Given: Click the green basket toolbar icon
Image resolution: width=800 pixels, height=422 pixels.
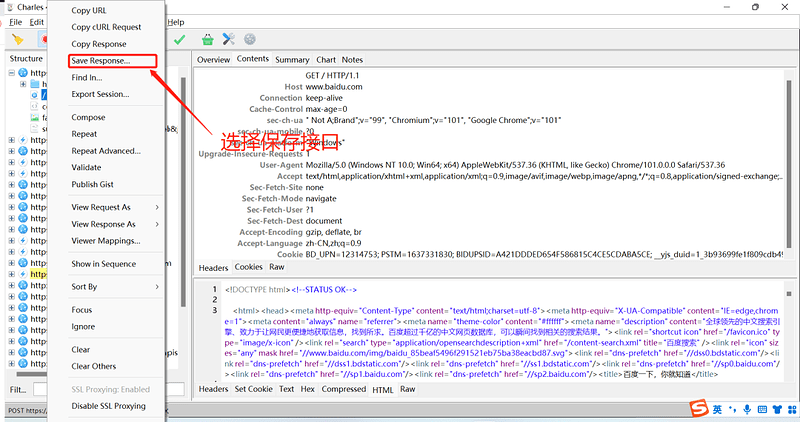Looking at the screenshot, I should tap(207, 39).
